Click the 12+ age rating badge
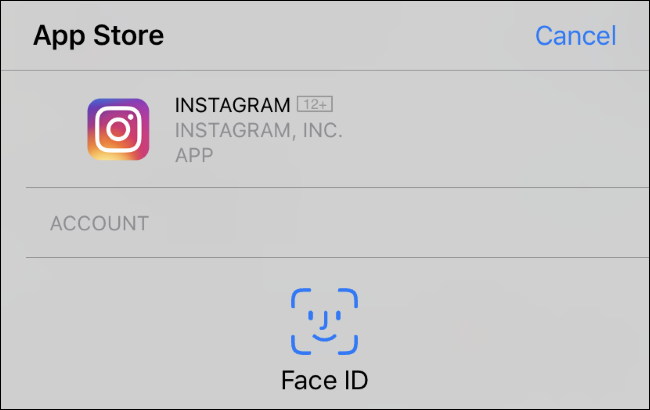650x410 pixels. (314, 104)
